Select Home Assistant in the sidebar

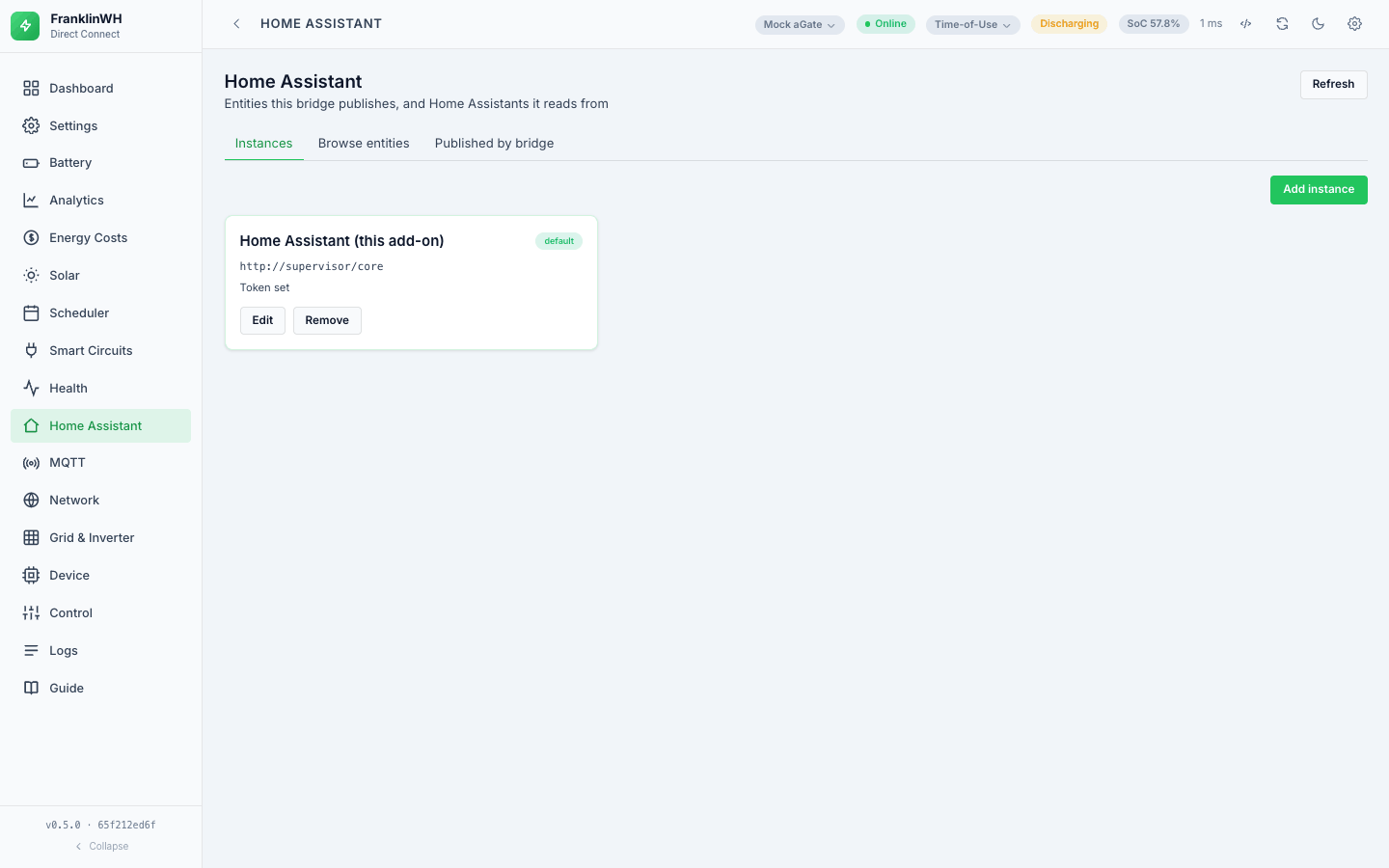(x=100, y=425)
